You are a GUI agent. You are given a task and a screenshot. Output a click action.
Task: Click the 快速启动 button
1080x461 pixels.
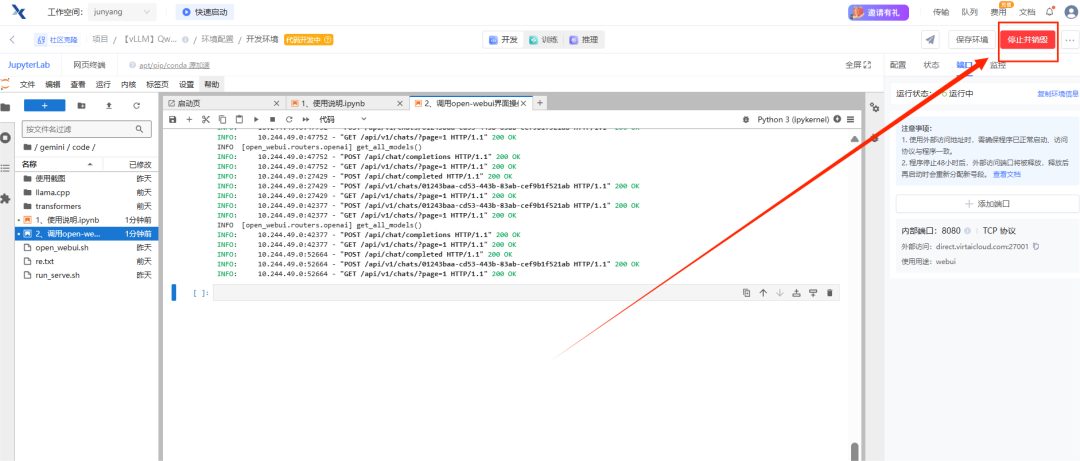point(205,12)
